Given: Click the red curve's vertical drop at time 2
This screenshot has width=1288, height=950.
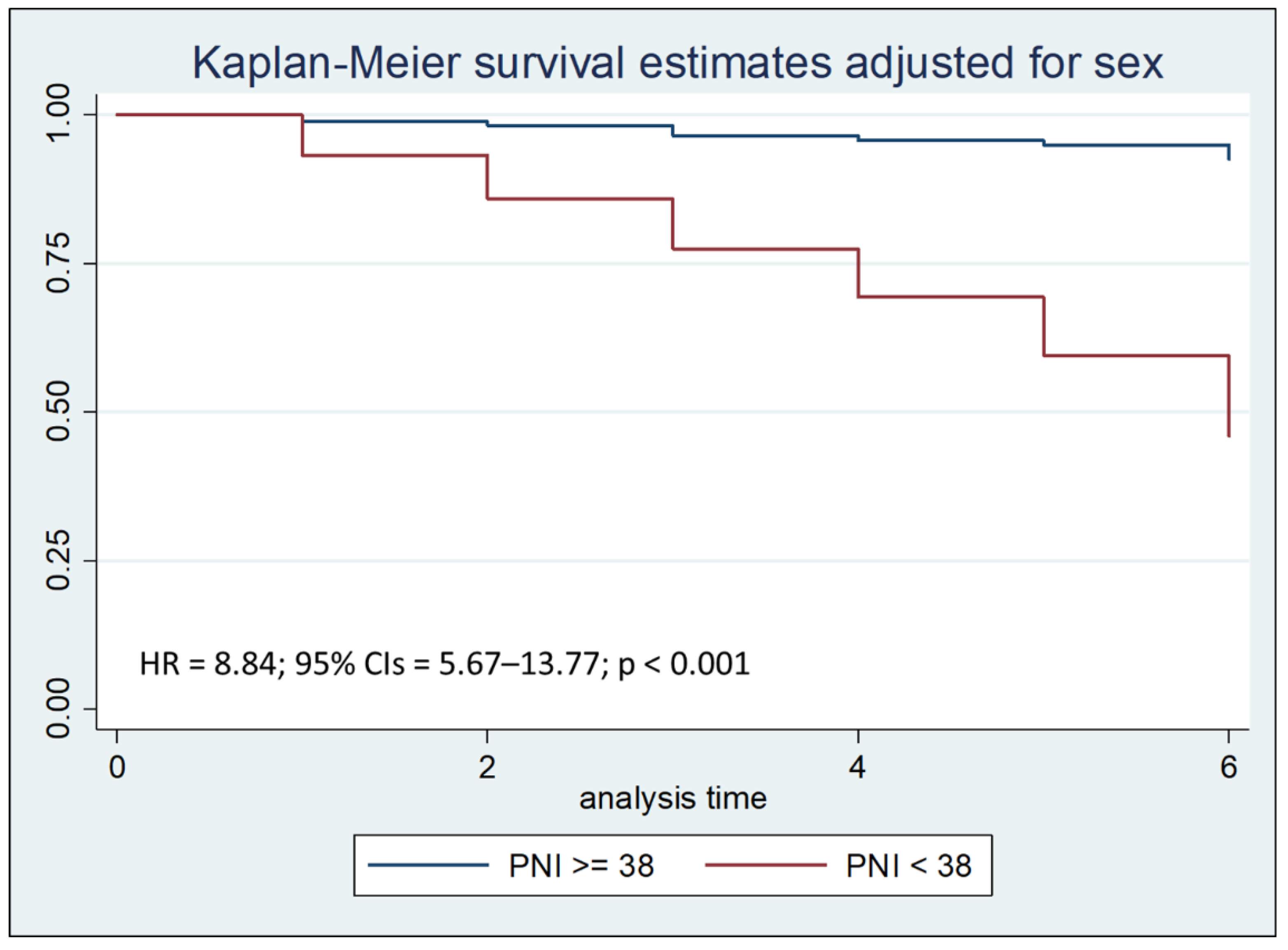Looking at the screenshot, I should [488, 177].
